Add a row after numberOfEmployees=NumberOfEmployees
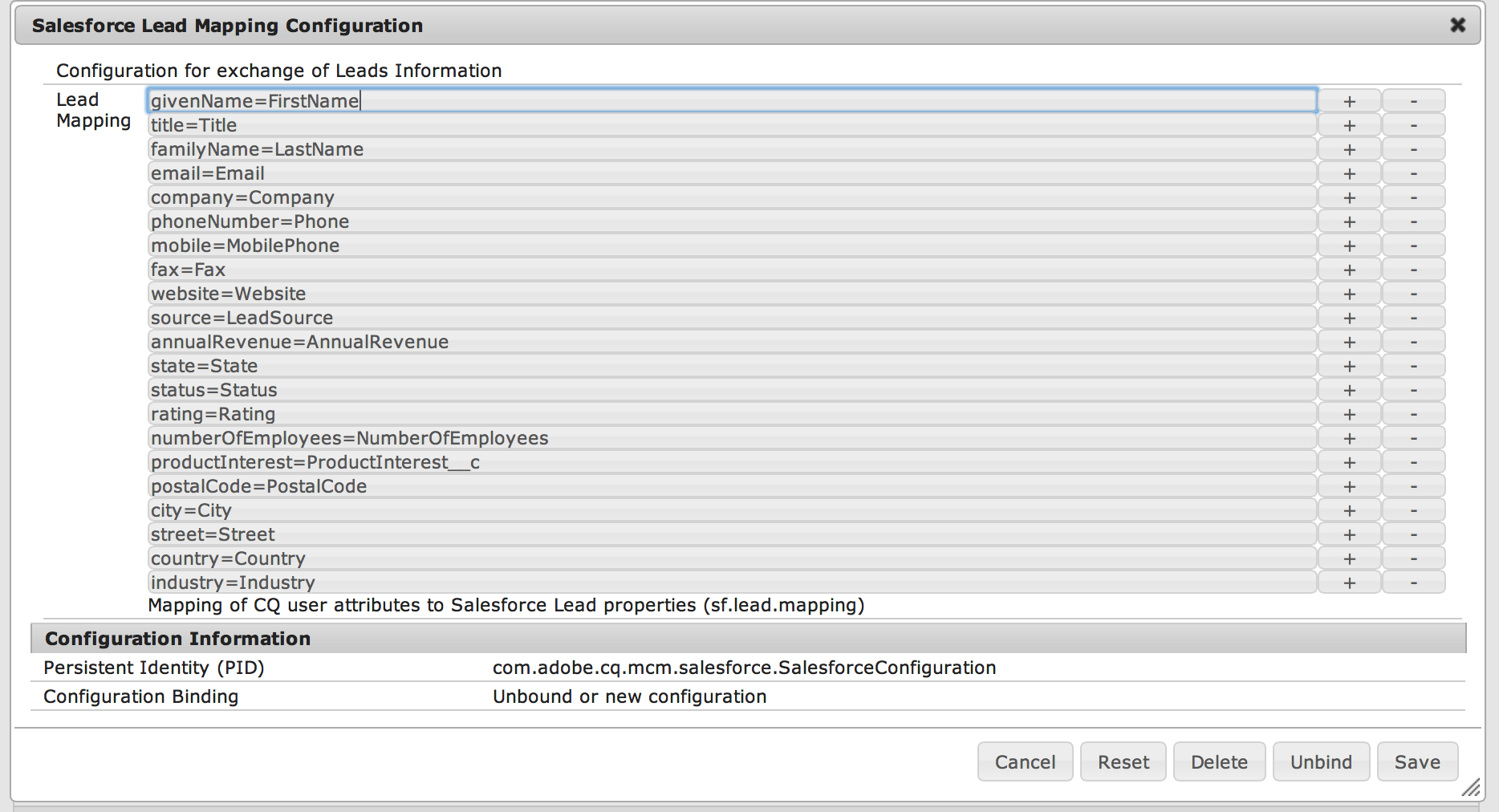Screen dimensions: 1499x812 click(1350, 438)
